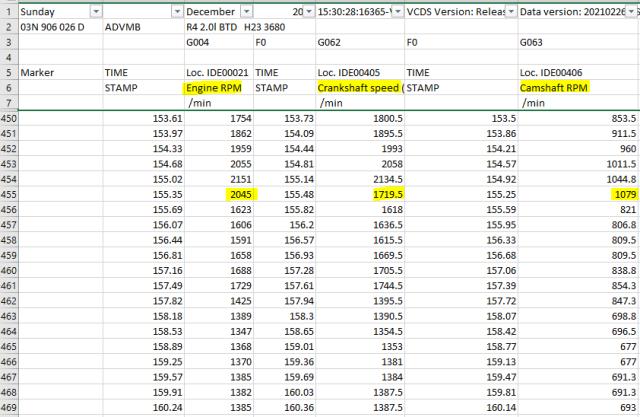Click the Marker cell in row 5
Image resolution: width=640 pixels, height=417 pixels.
[x=59, y=73]
